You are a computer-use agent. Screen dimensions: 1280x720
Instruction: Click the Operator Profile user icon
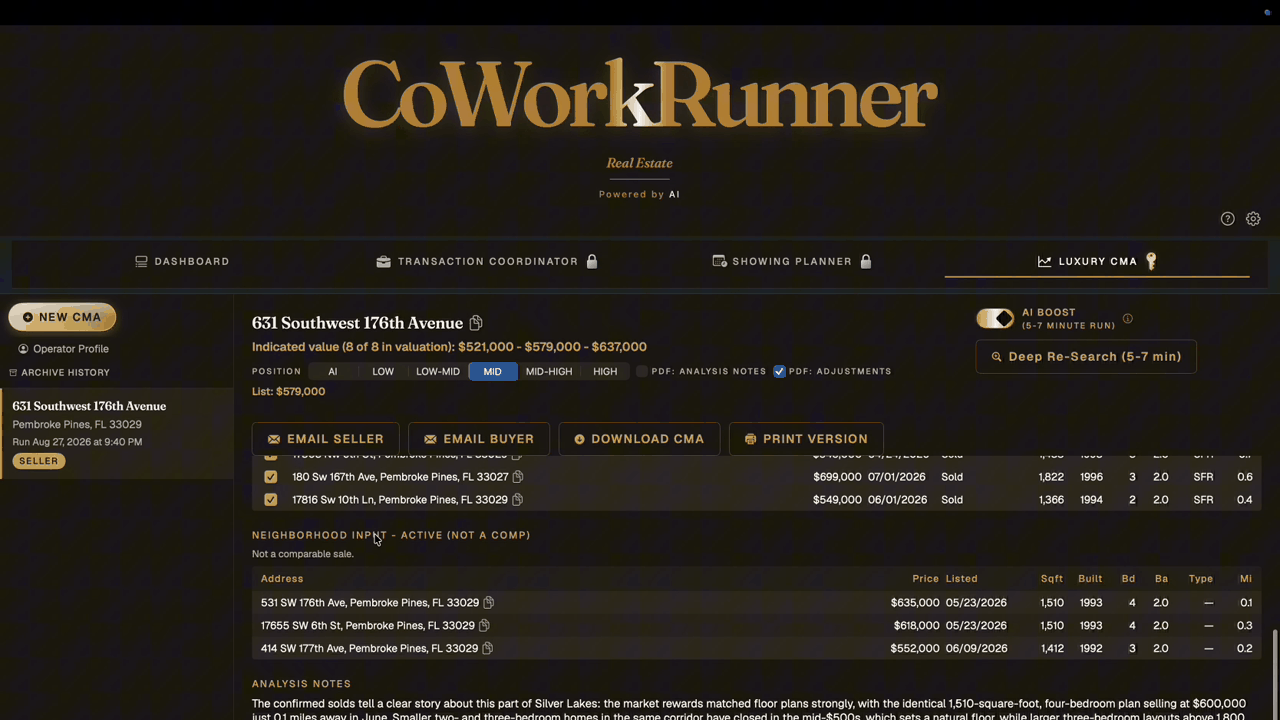click(23, 349)
